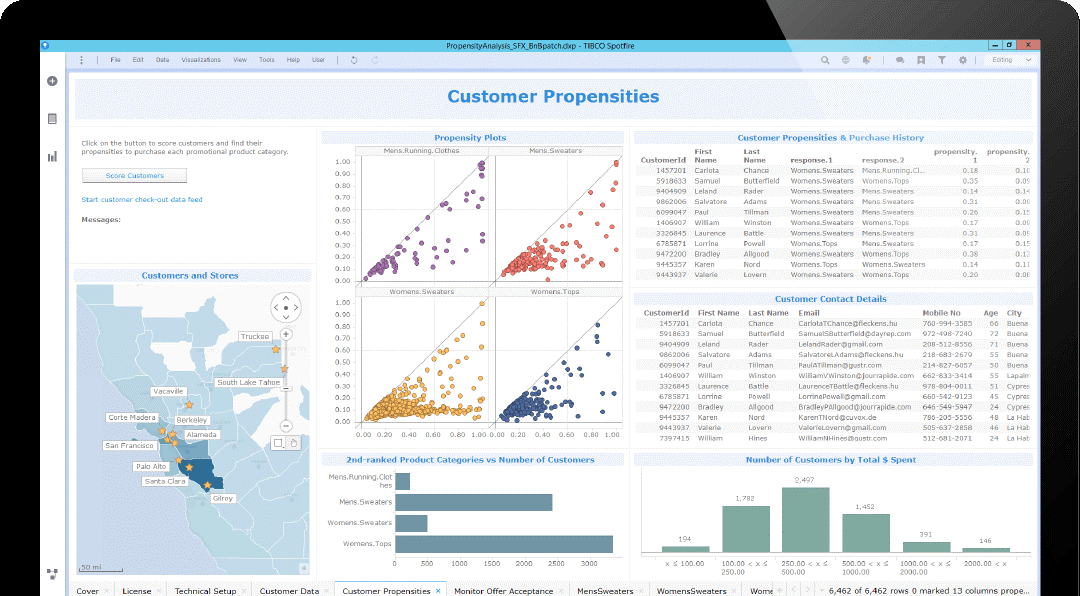This screenshot has width=1080, height=596.
Task: Click the store star marker near Gilroy
Action: click(x=207, y=485)
